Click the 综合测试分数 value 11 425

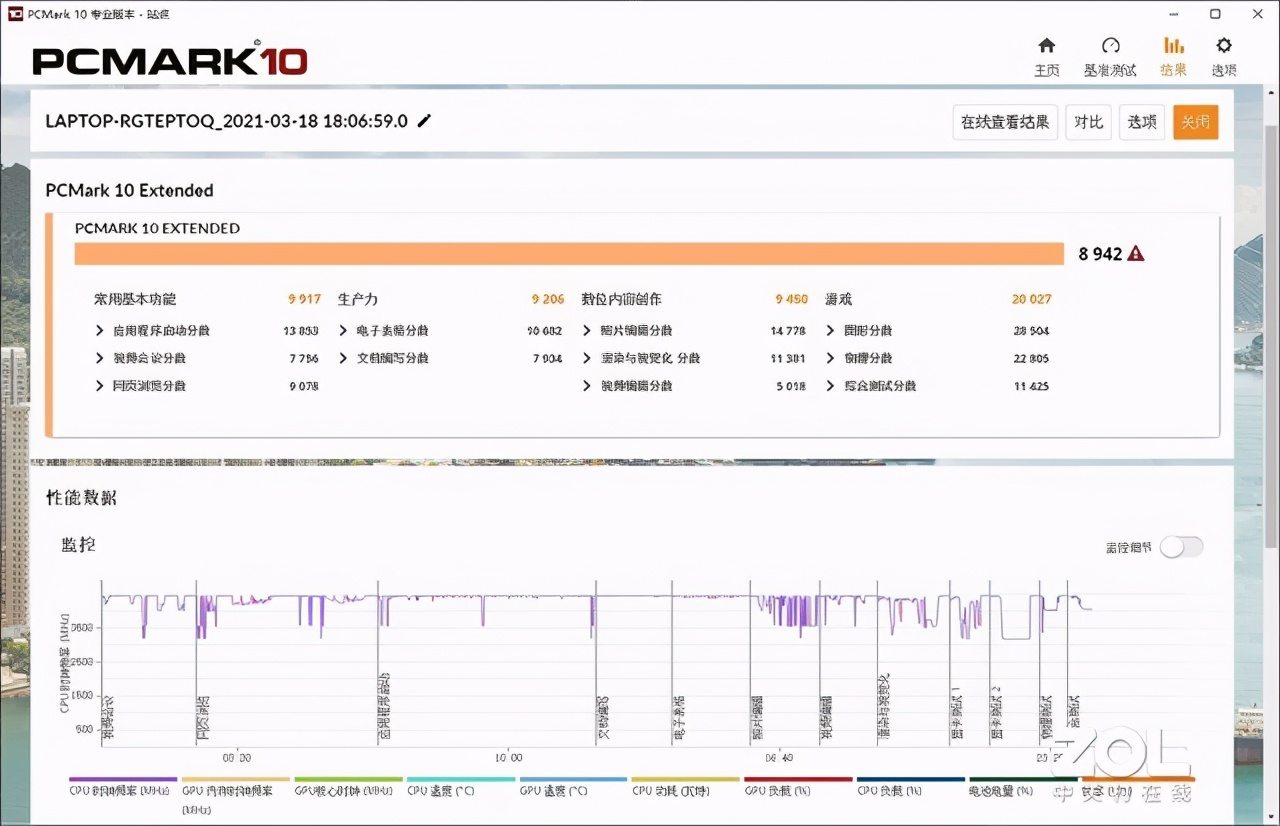[1031, 386]
